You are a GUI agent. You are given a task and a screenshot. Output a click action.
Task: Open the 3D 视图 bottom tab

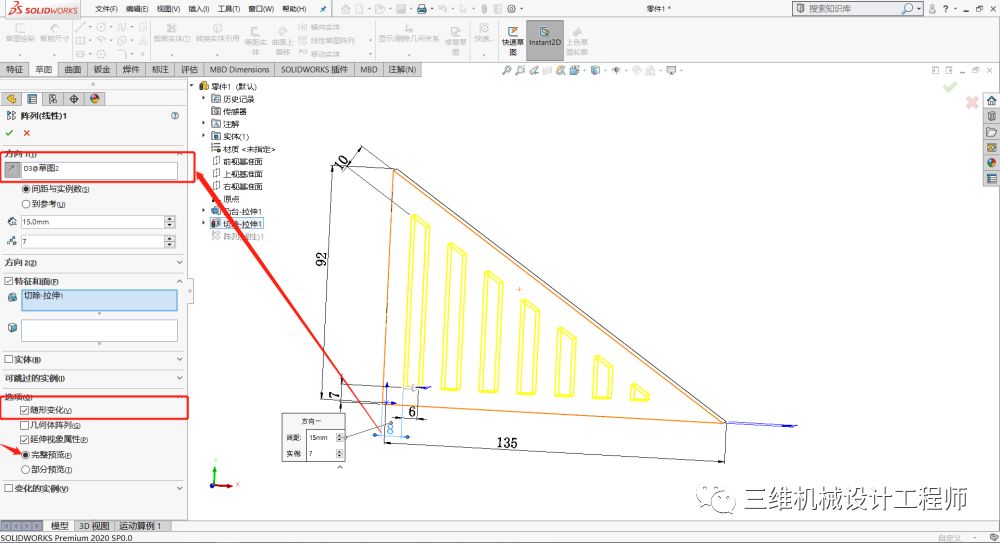pyautogui.click(x=94, y=526)
